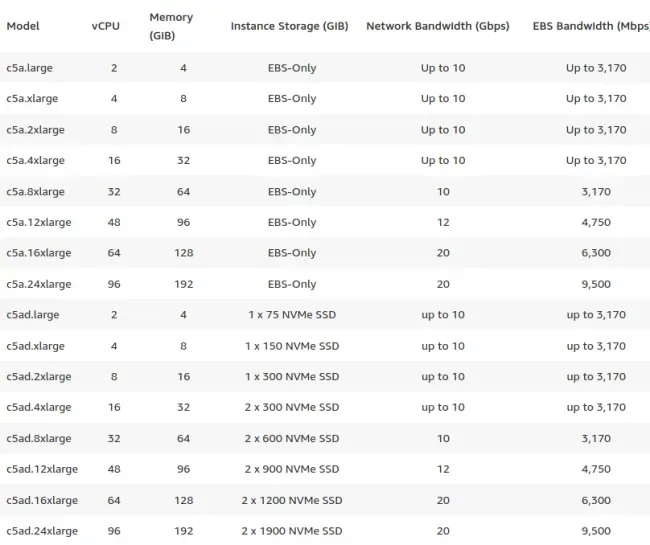Click the Network Bandwidth (Gbps) header

coord(438,26)
